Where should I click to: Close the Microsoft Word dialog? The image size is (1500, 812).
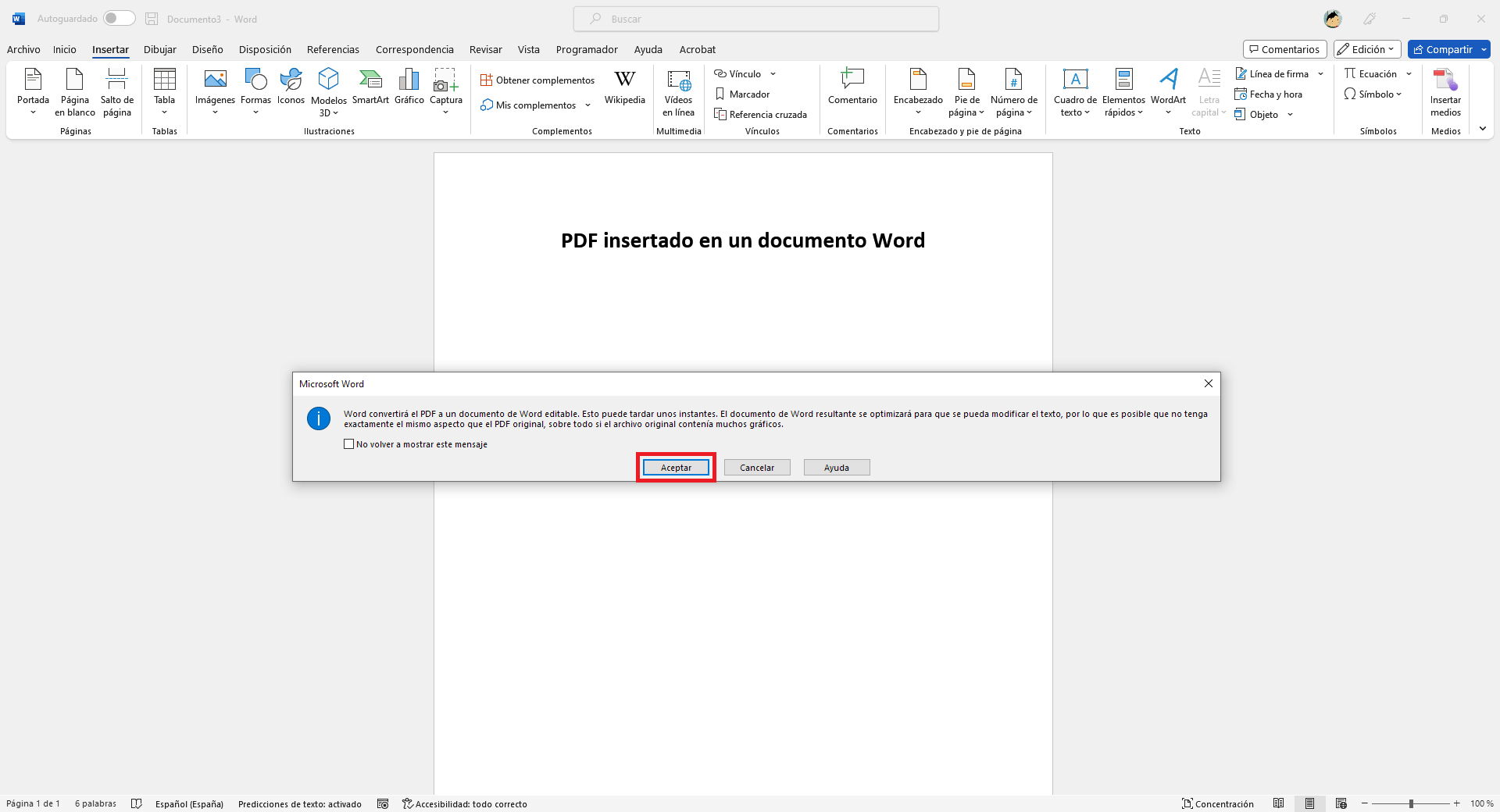(x=1209, y=383)
